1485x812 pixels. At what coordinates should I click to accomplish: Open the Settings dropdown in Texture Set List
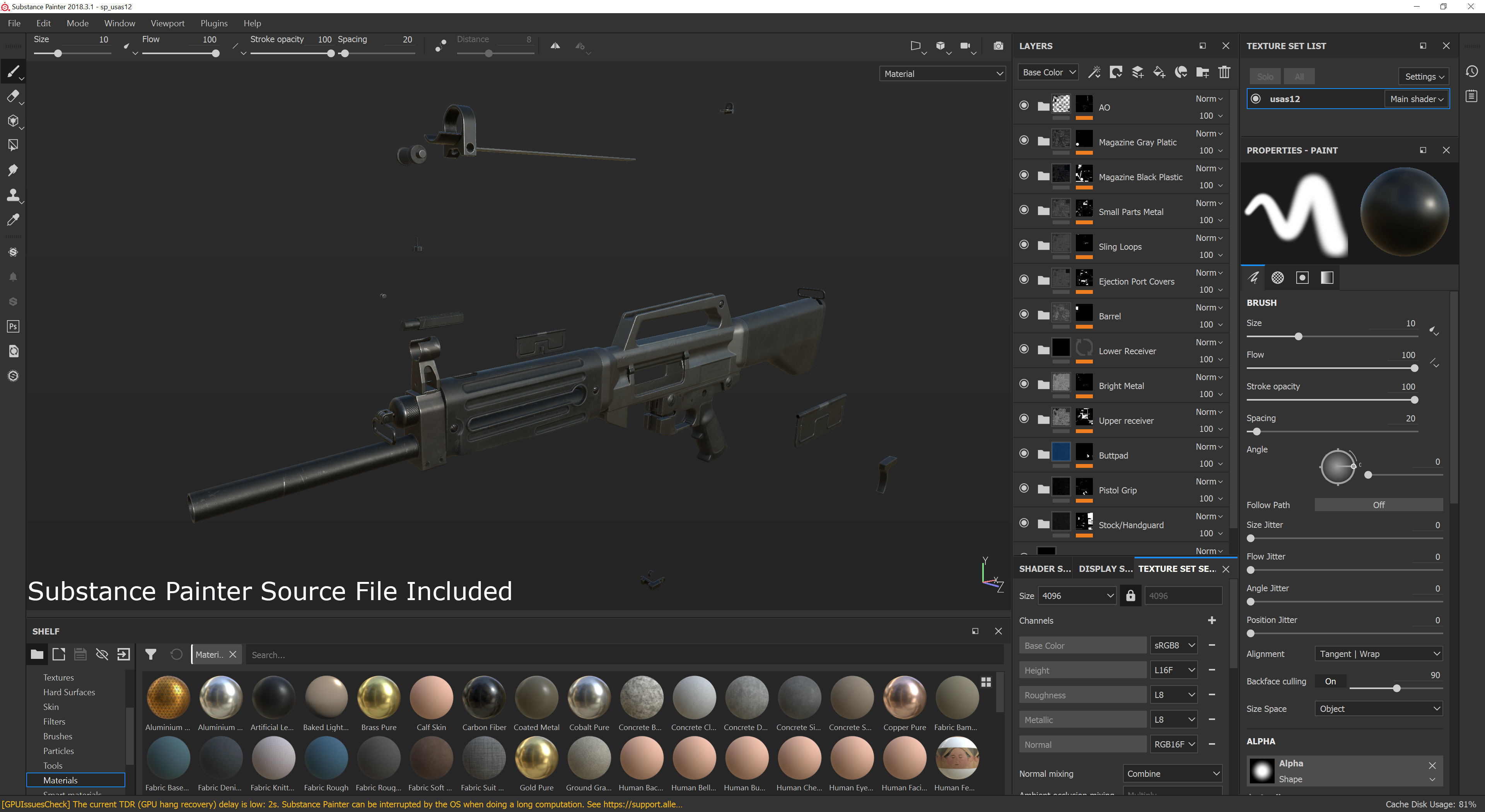[1423, 76]
